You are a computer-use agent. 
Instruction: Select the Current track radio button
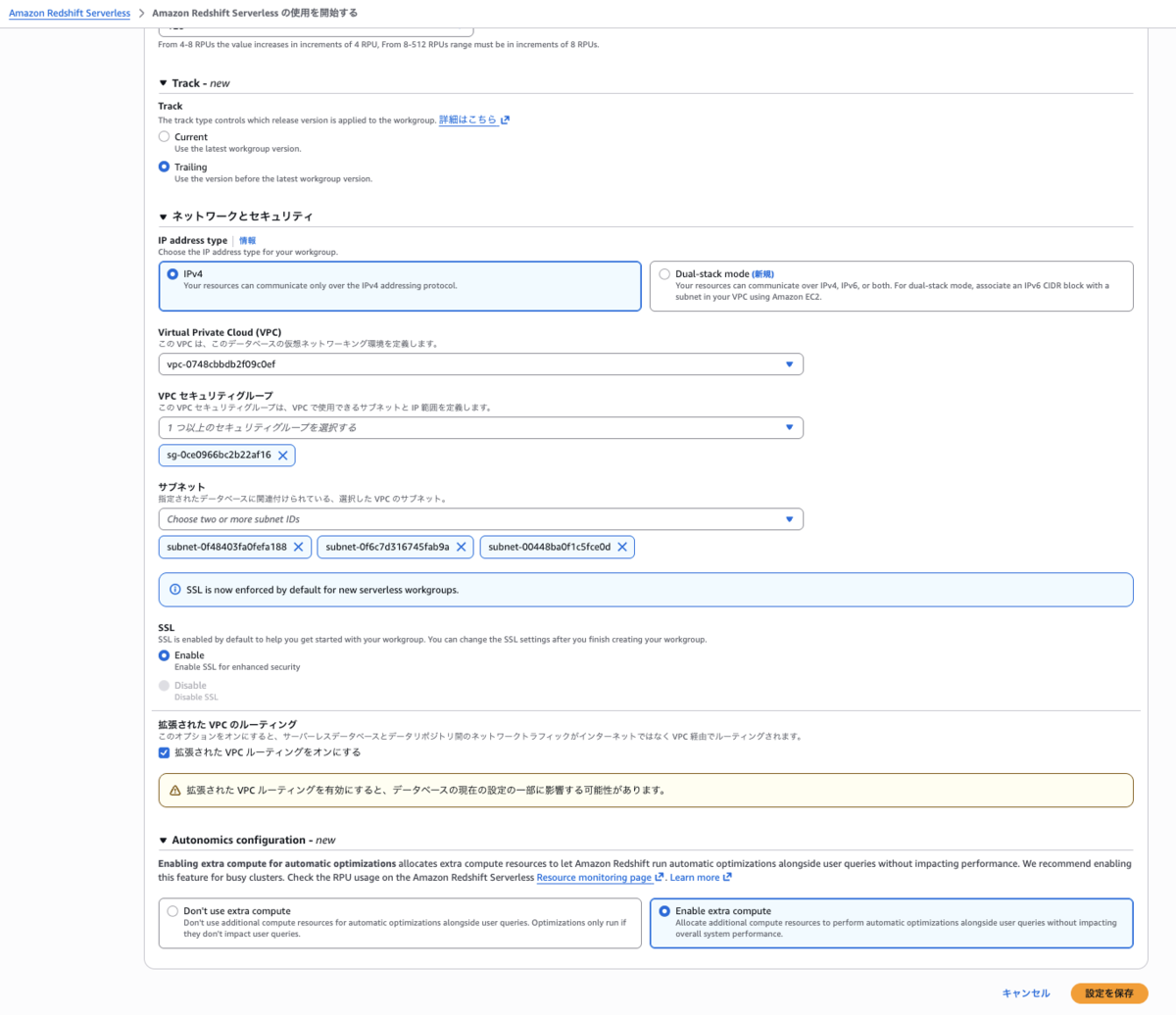pos(164,136)
